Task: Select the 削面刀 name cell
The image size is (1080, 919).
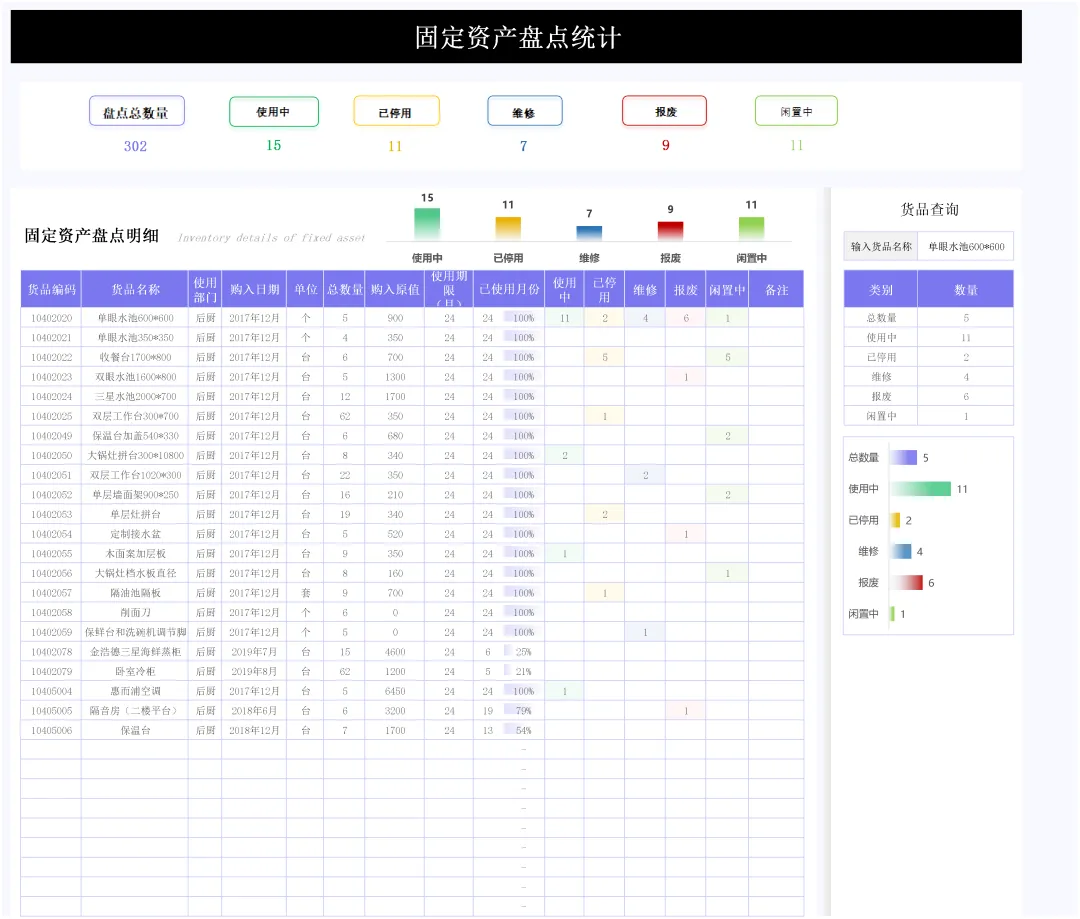Action: point(135,612)
